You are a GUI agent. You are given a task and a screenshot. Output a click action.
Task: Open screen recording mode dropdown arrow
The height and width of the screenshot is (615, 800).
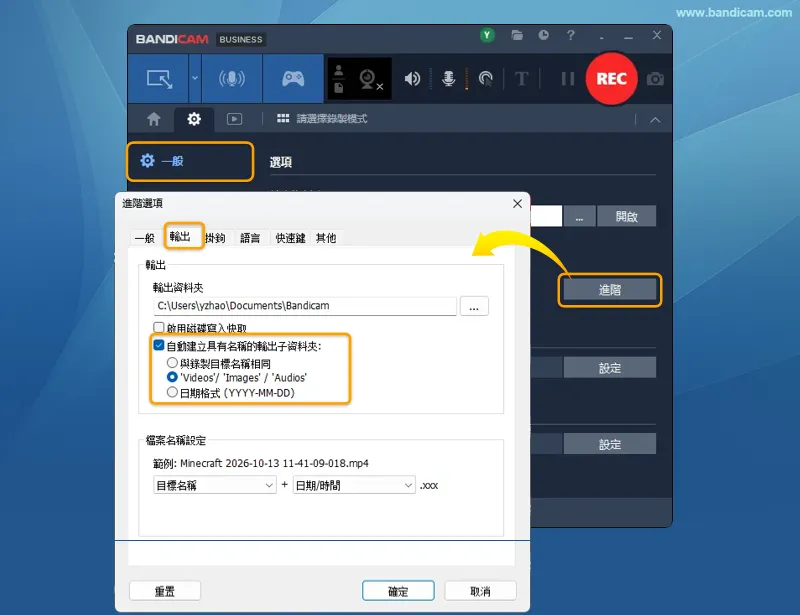[195, 79]
